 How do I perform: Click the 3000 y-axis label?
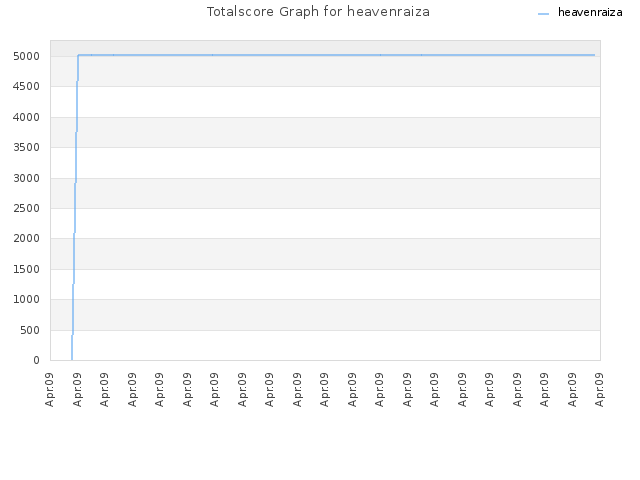[27, 178]
